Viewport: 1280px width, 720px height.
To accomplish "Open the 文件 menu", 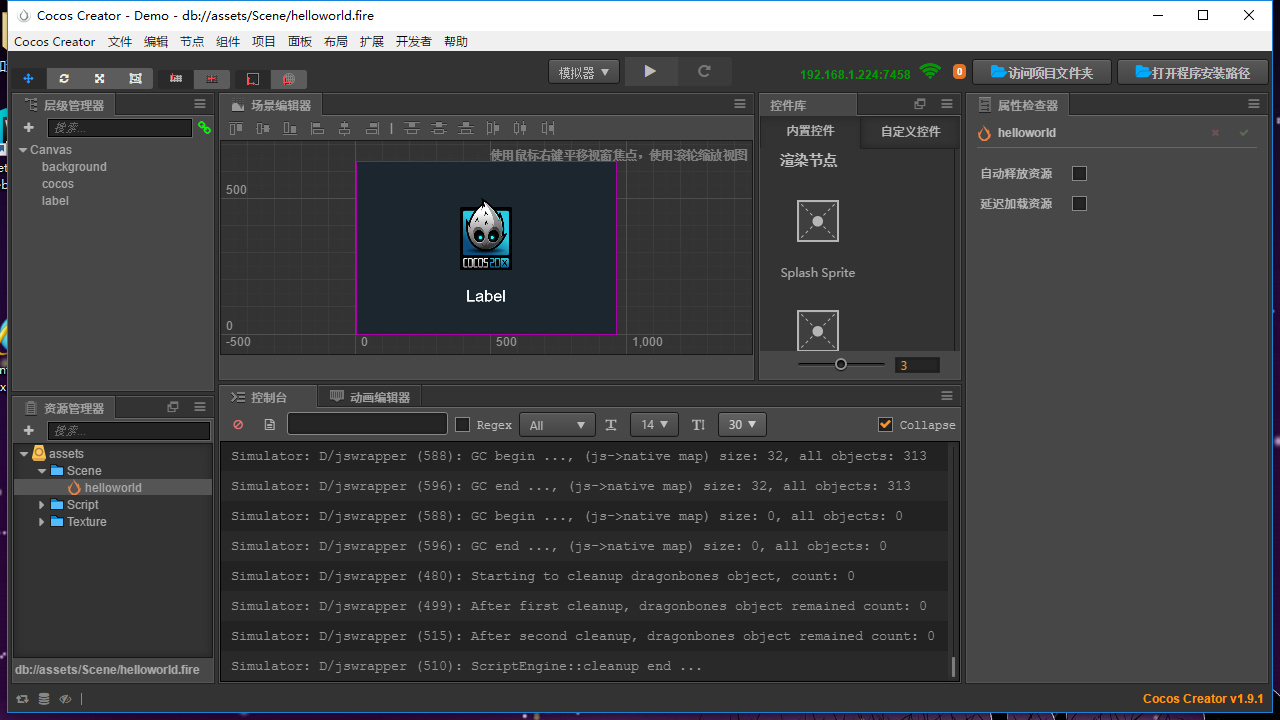I will point(120,42).
